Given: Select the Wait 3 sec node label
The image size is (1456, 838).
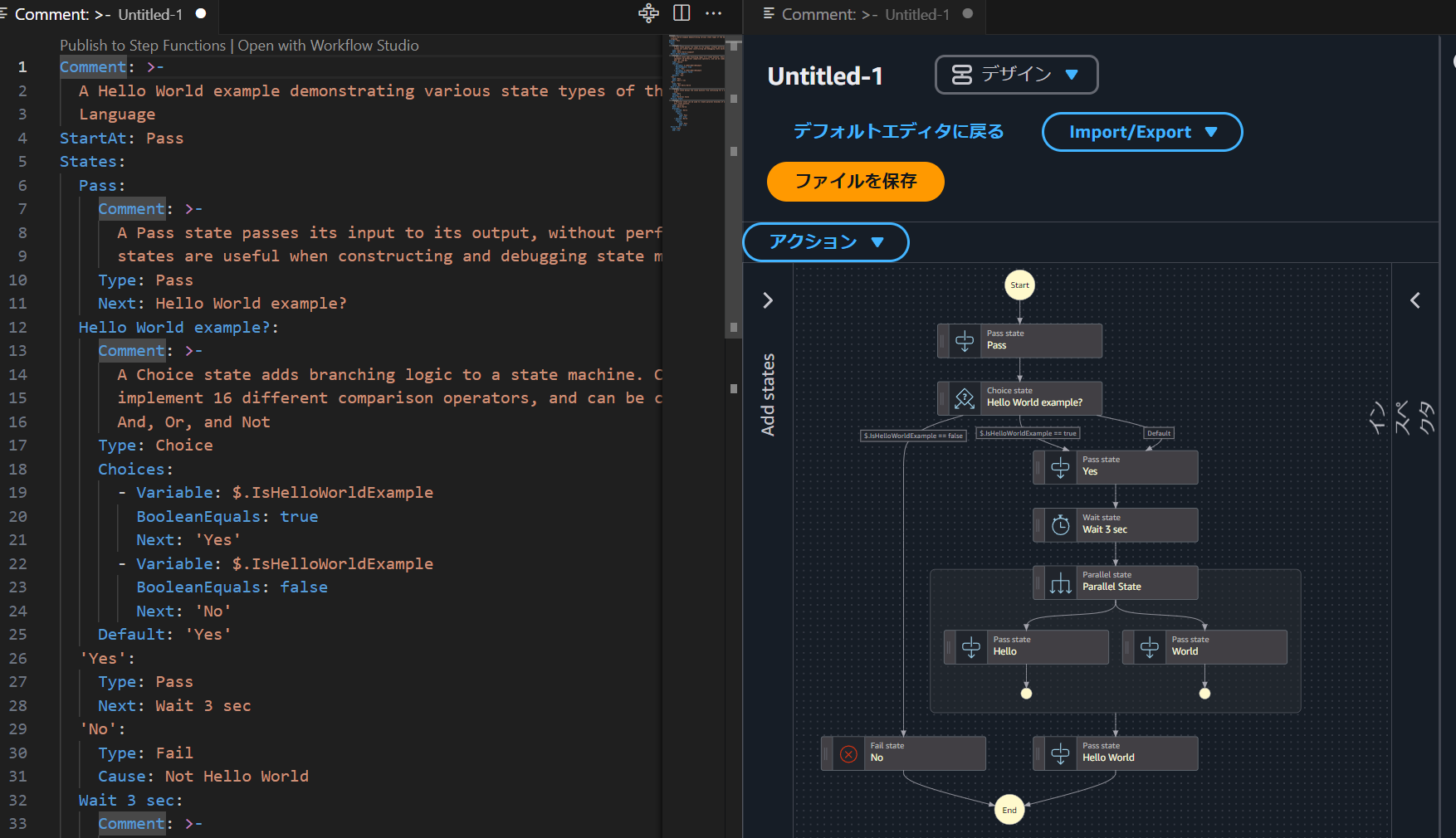Looking at the screenshot, I should (1105, 530).
